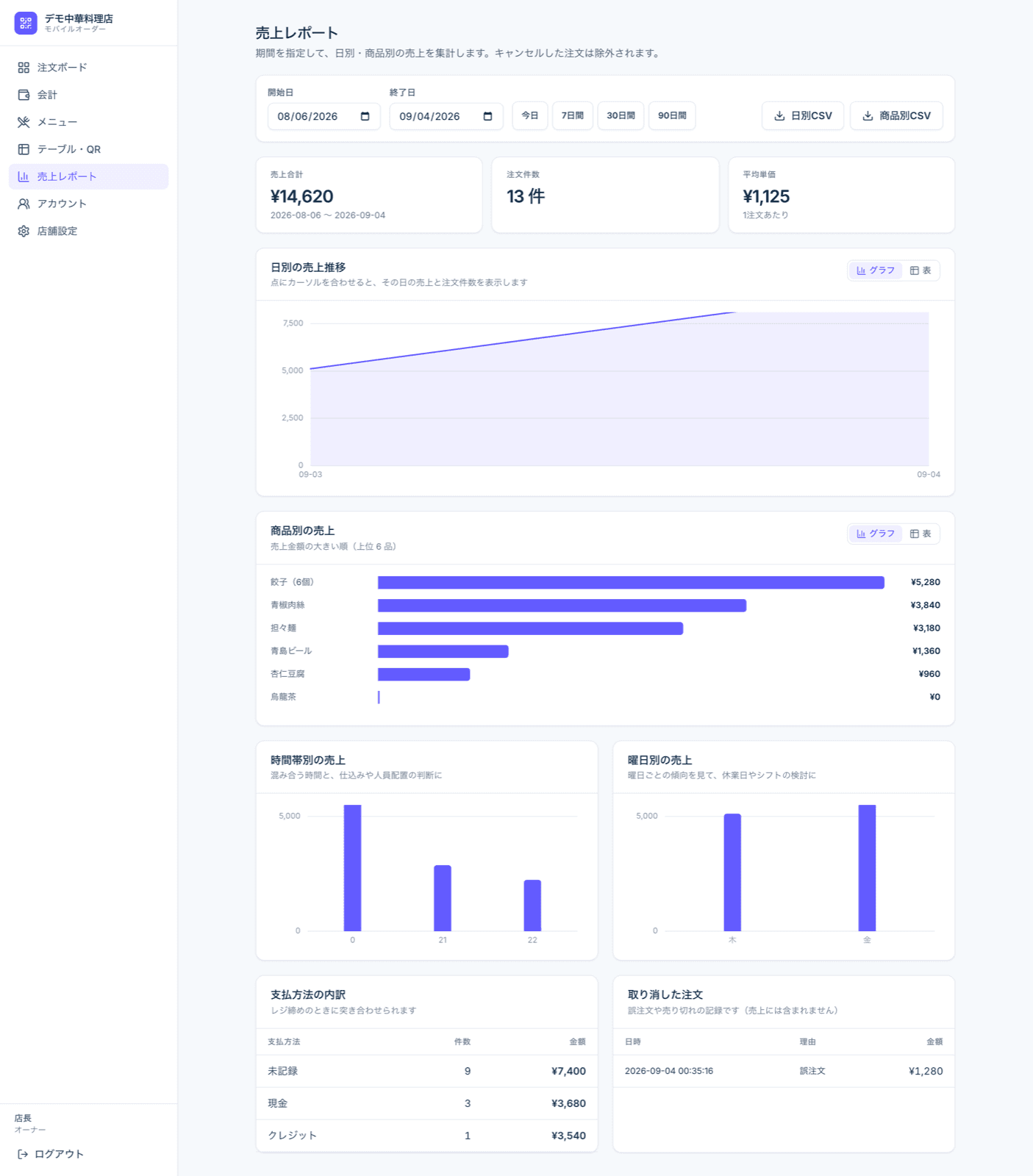1033x1176 pixels.
Task: Switch the product sales chart to 表 view
Action: (921, 534)
